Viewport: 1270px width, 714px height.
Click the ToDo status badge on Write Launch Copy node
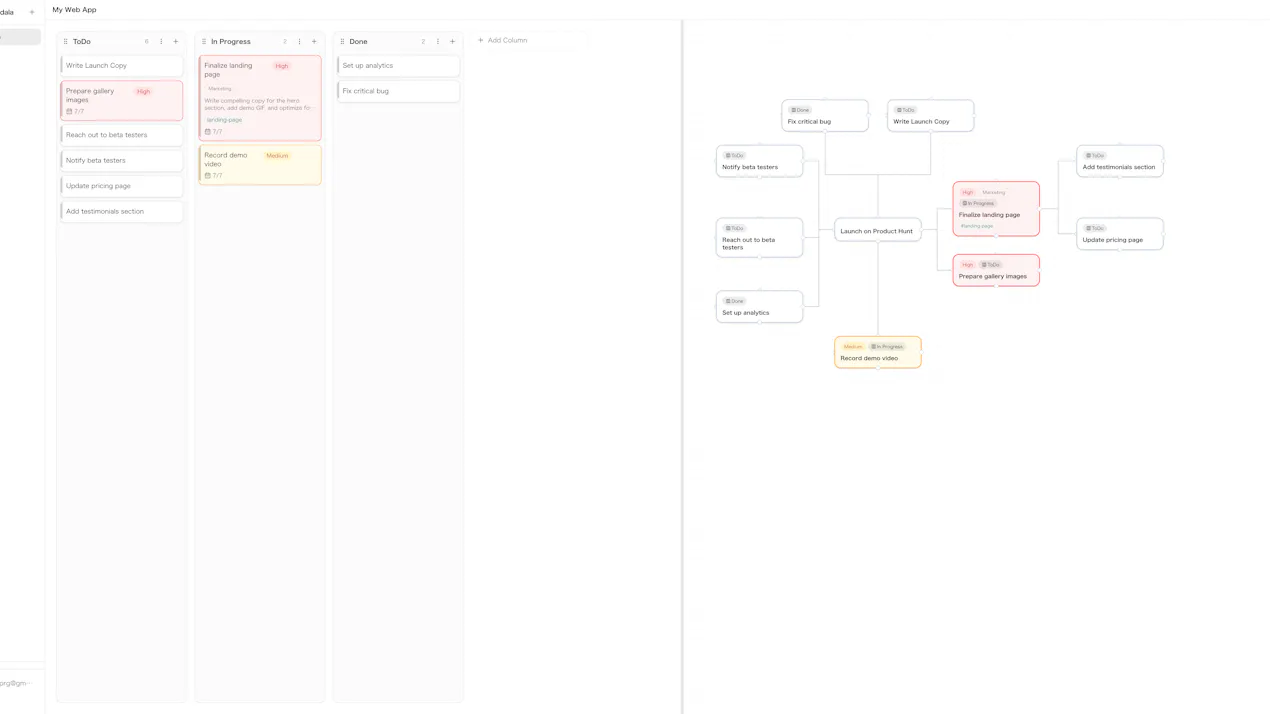(x=905, y=110)
